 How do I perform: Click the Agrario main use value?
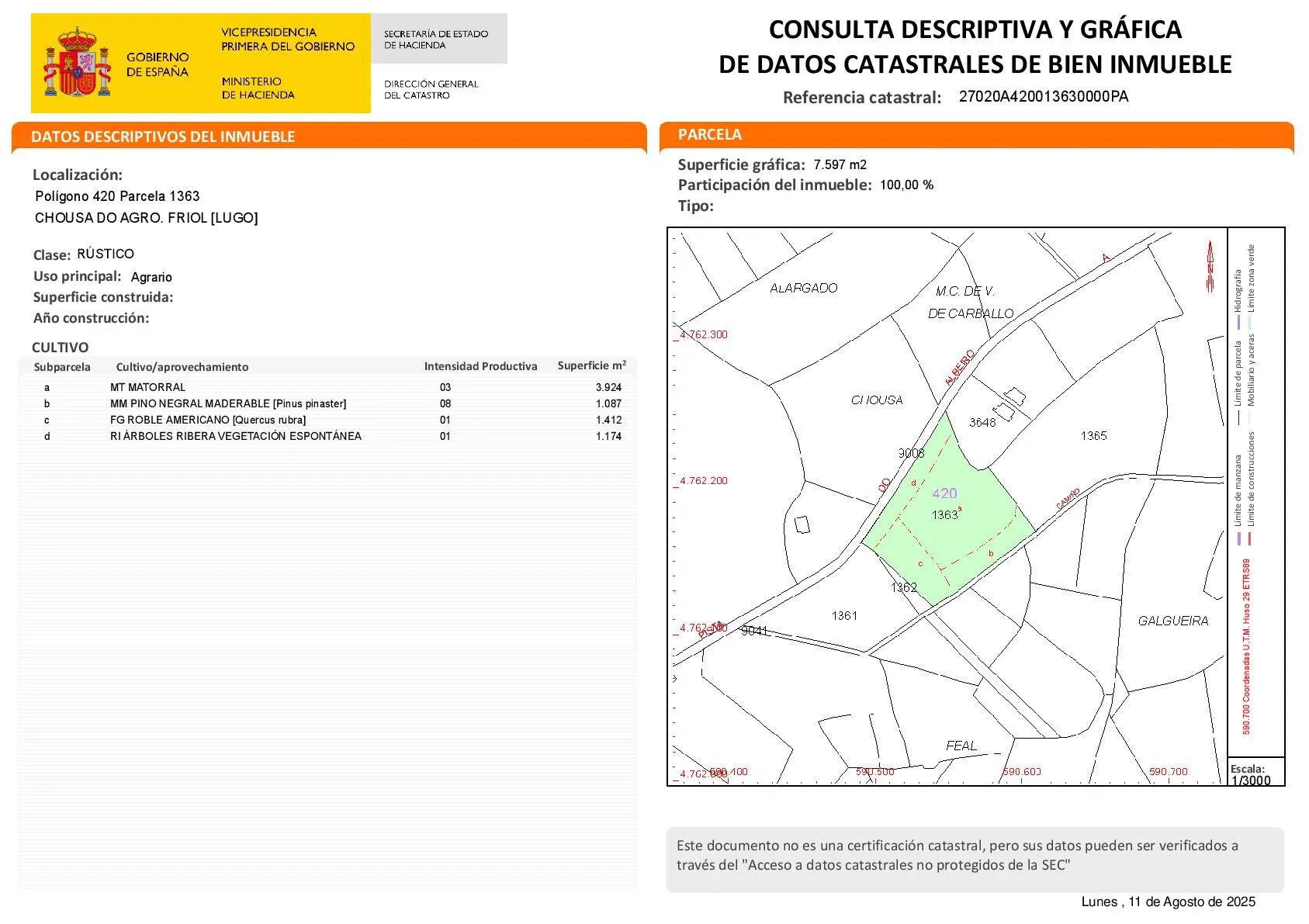pyautogui.click(x=151, y=277)
